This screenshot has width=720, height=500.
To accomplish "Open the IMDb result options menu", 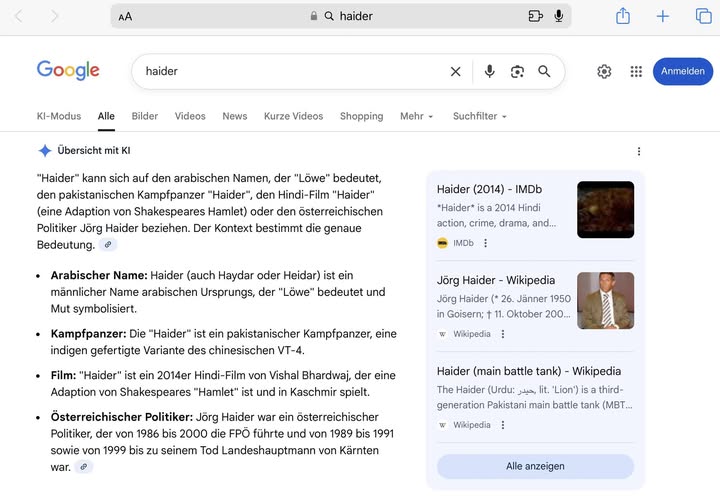I will (485, 243).
